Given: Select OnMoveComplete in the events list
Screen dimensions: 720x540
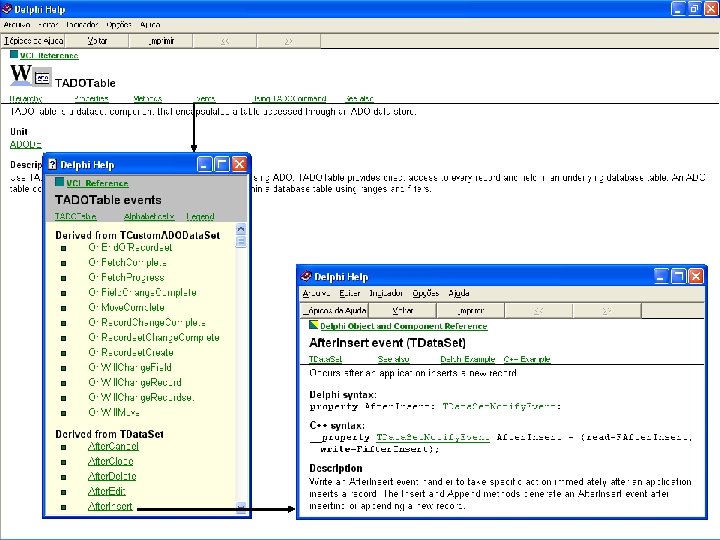Looking at the screenshot, I should coord(126,308).
